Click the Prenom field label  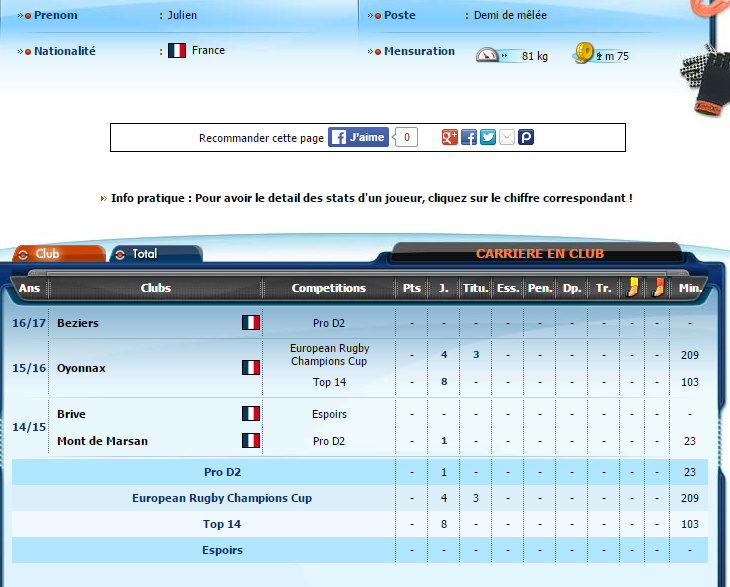coord(56,15)
